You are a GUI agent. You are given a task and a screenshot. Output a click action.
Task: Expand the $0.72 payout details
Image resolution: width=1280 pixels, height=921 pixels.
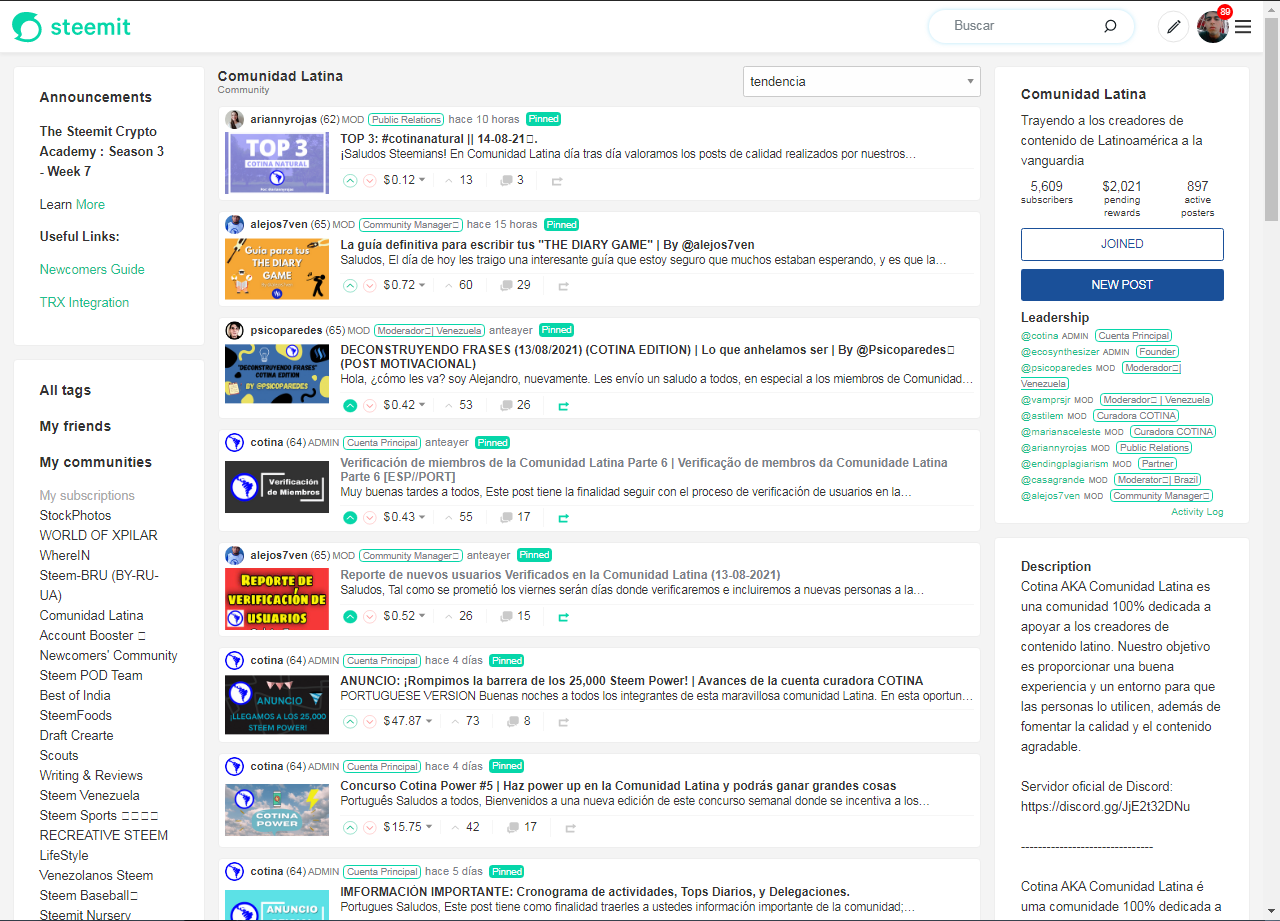click(x=405, y=285)
